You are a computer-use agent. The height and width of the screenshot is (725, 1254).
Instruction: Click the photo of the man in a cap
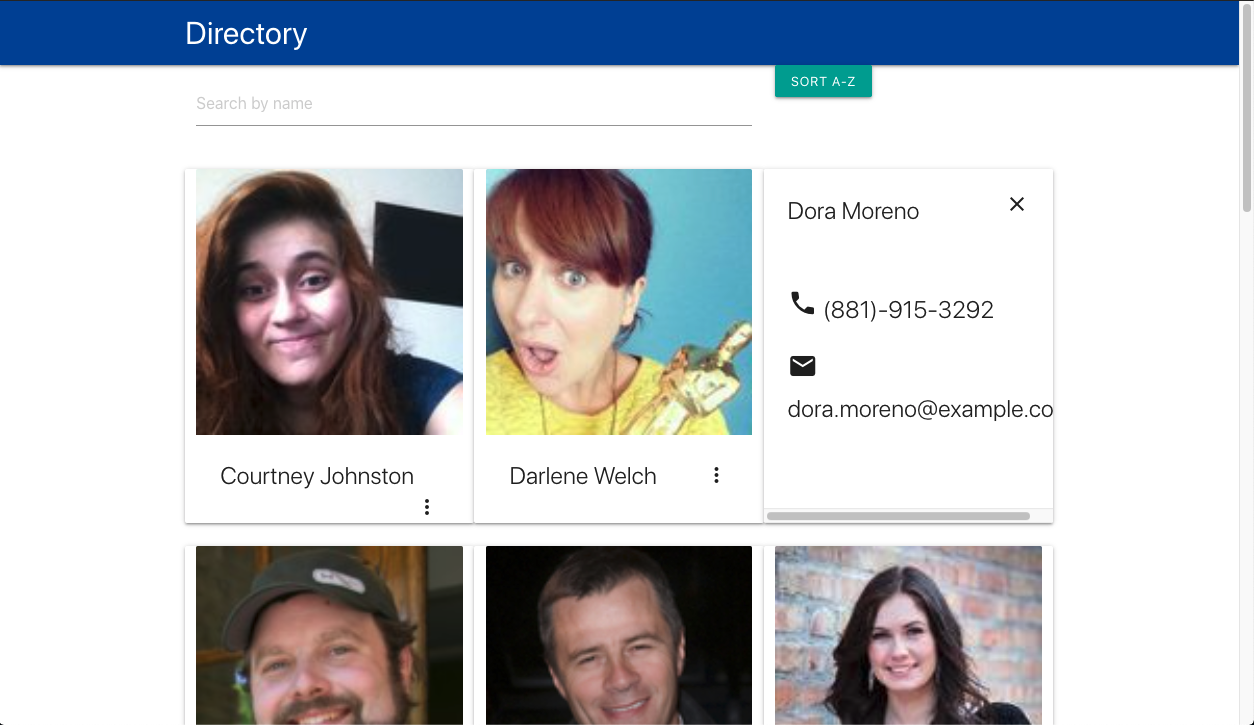click(329, 635)
